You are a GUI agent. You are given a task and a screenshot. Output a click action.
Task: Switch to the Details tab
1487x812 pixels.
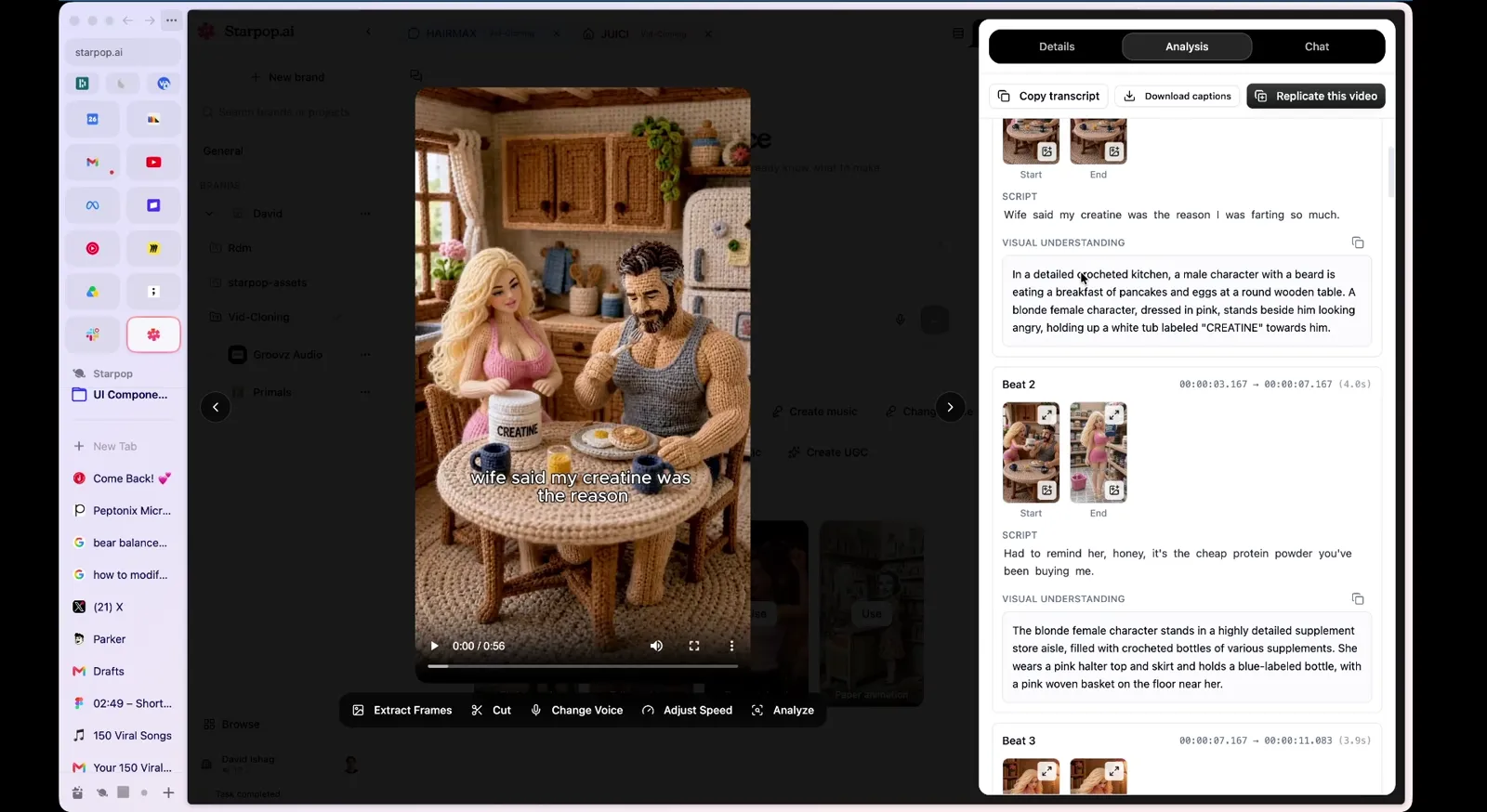click(x=1057, y=46)
